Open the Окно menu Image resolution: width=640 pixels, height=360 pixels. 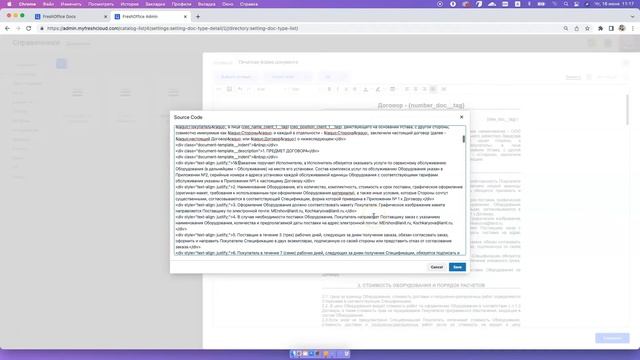pyautogui.click(x=228, y=4)
